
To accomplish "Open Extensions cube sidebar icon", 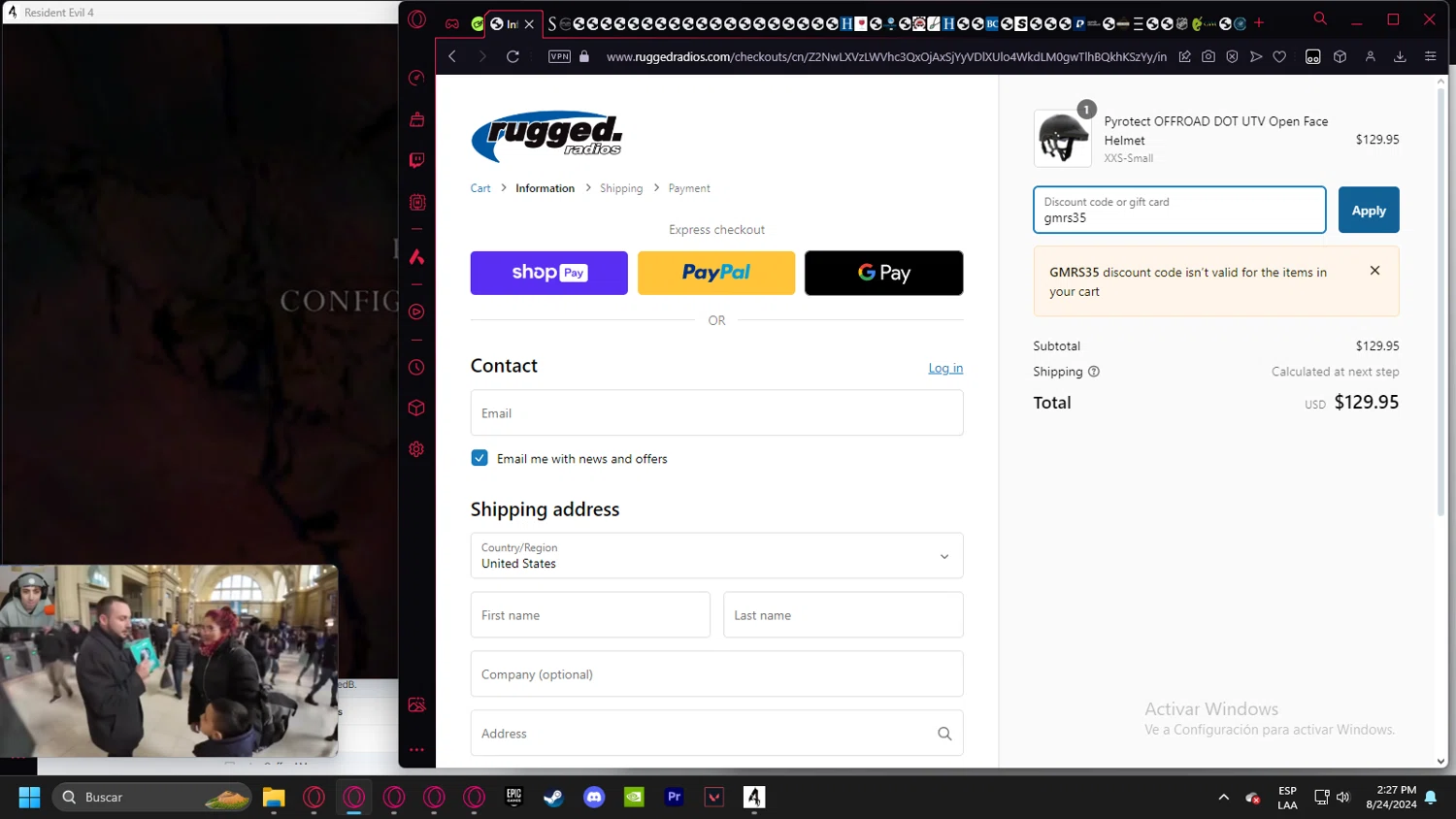I will click(x=417, y=408).
